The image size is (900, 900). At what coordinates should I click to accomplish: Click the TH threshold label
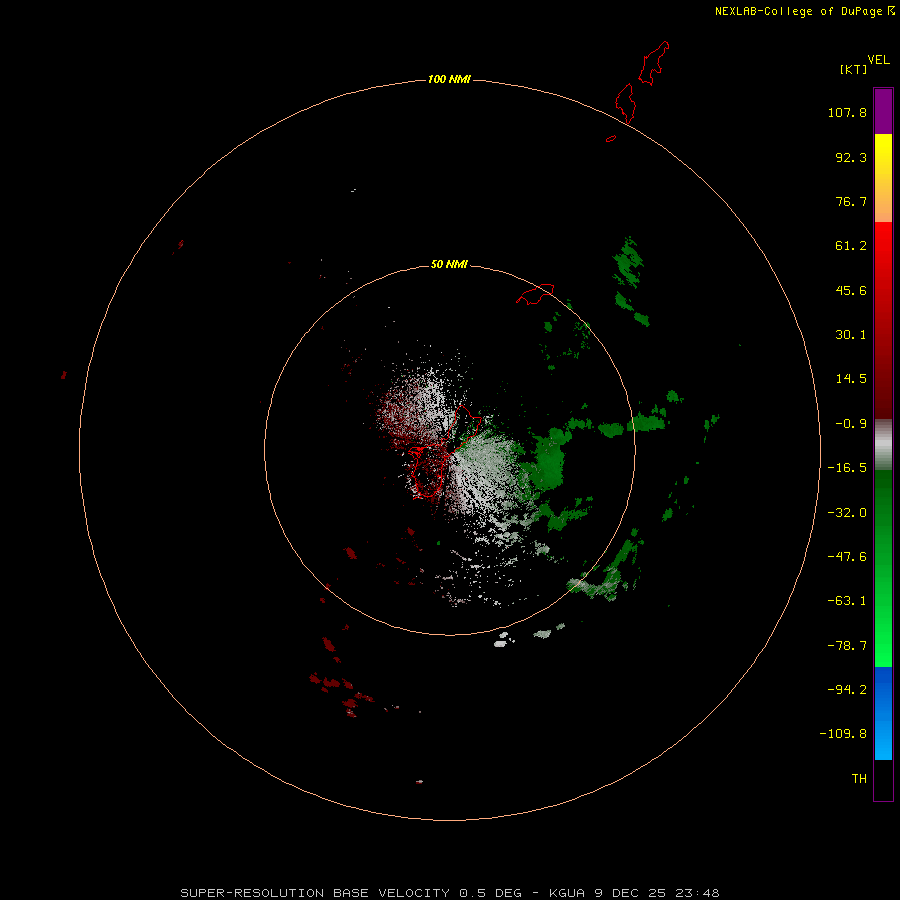pyautogui.click(x=859, y=779)
